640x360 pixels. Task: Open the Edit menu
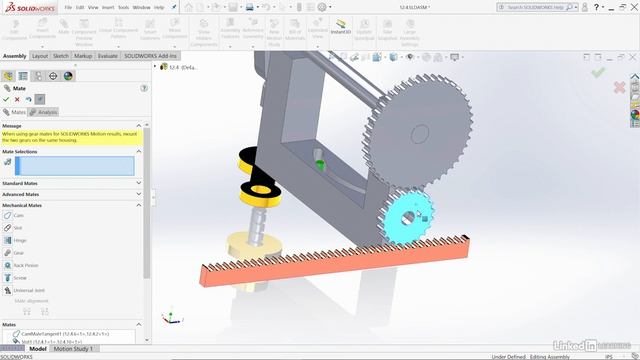pos(80,7)
